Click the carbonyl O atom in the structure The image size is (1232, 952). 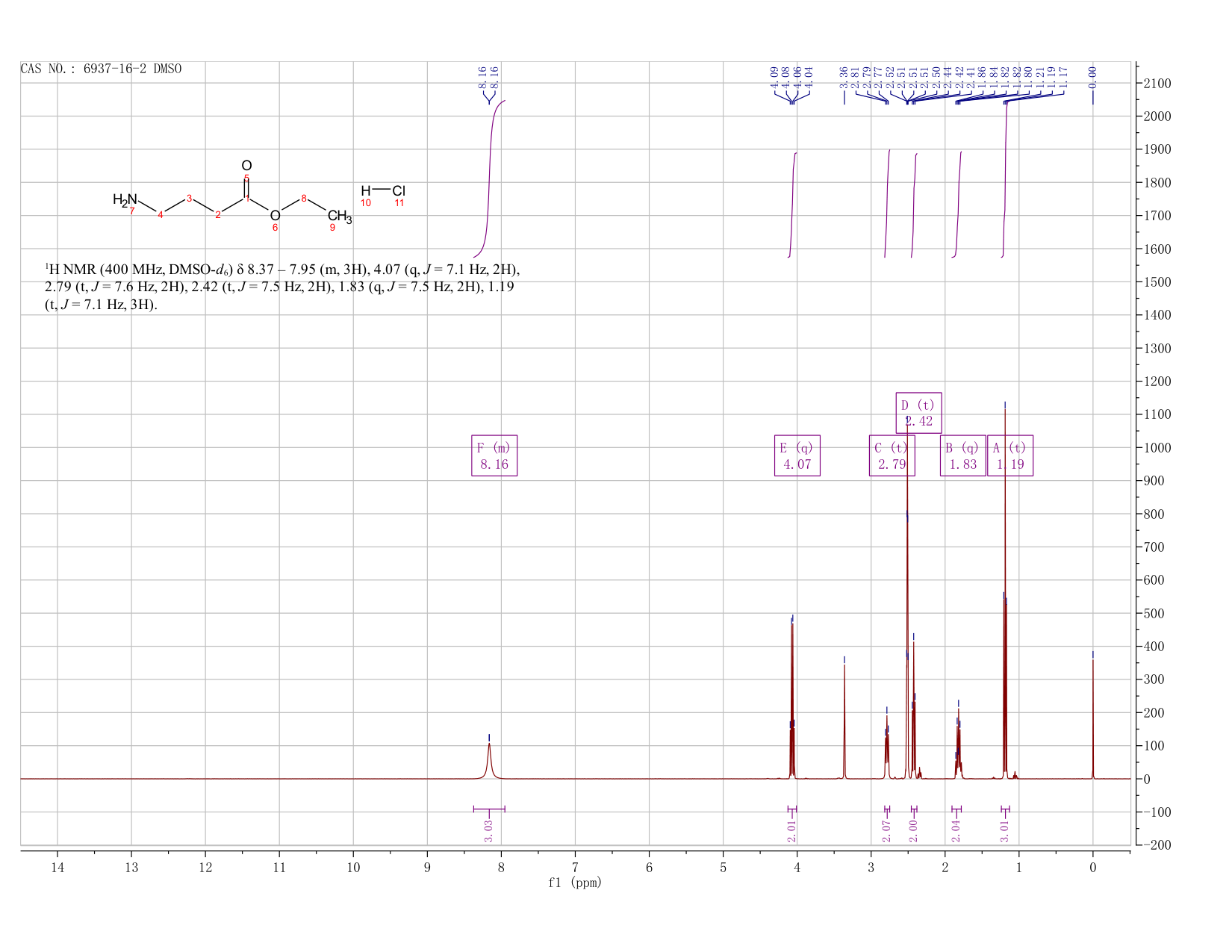point(247,165)
